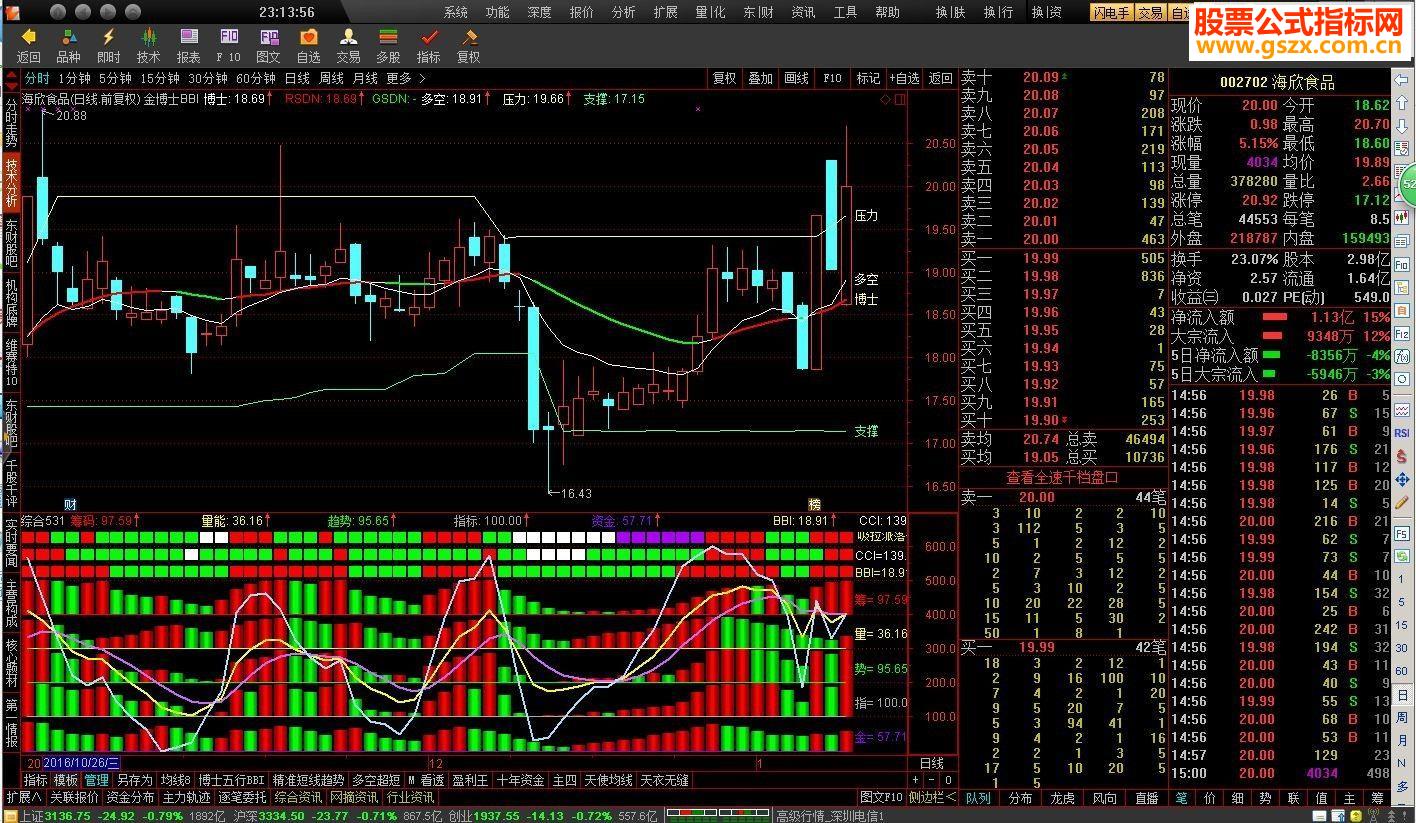
Task: Click the 图文F10 button at bottom
Action: 882,797
